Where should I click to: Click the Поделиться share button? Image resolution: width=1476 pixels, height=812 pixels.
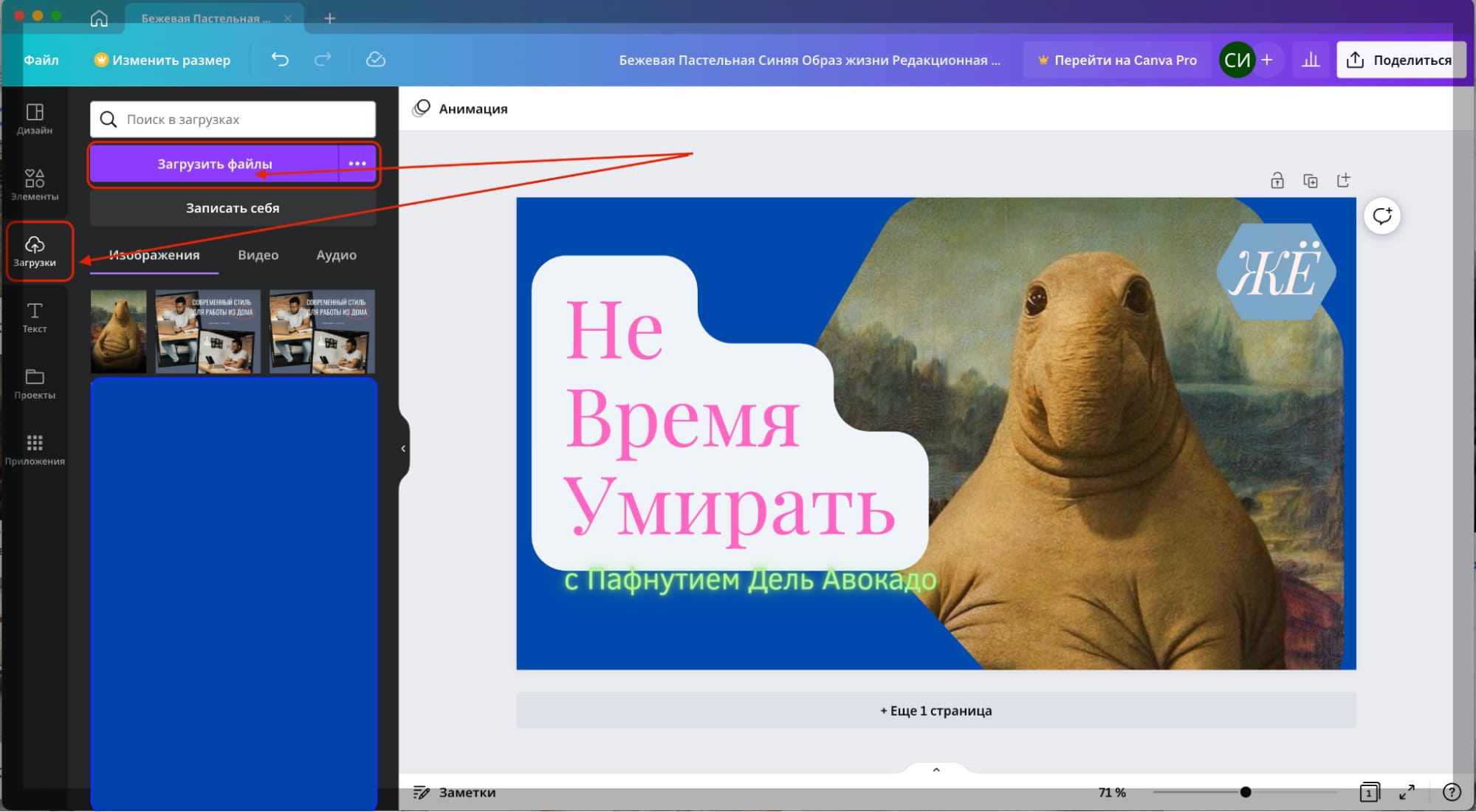[1400, 60]
